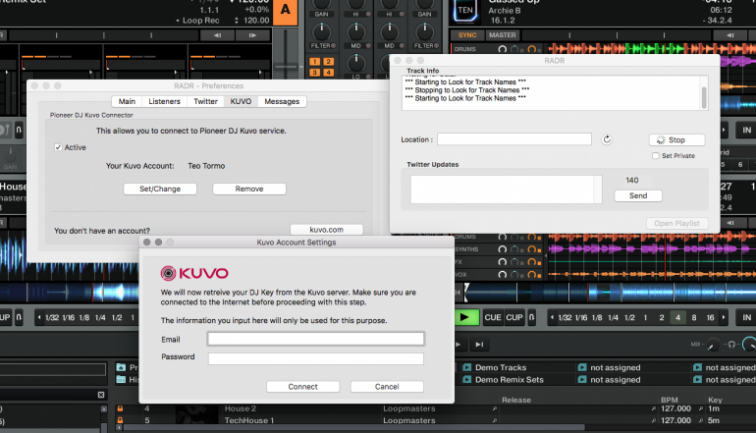
Task: Click the Connect button in Kuvo settings
Action: [x=303, y=386]
